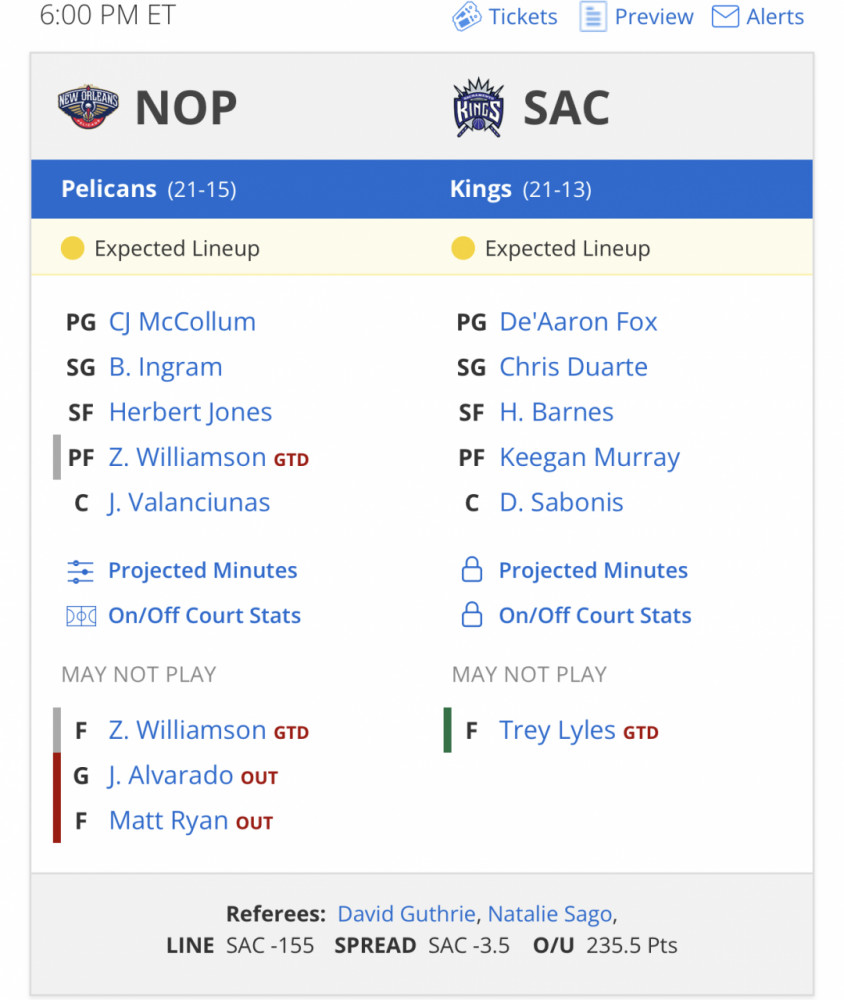Open CJ McCollum player link
844x1000 pixels.
182,322
